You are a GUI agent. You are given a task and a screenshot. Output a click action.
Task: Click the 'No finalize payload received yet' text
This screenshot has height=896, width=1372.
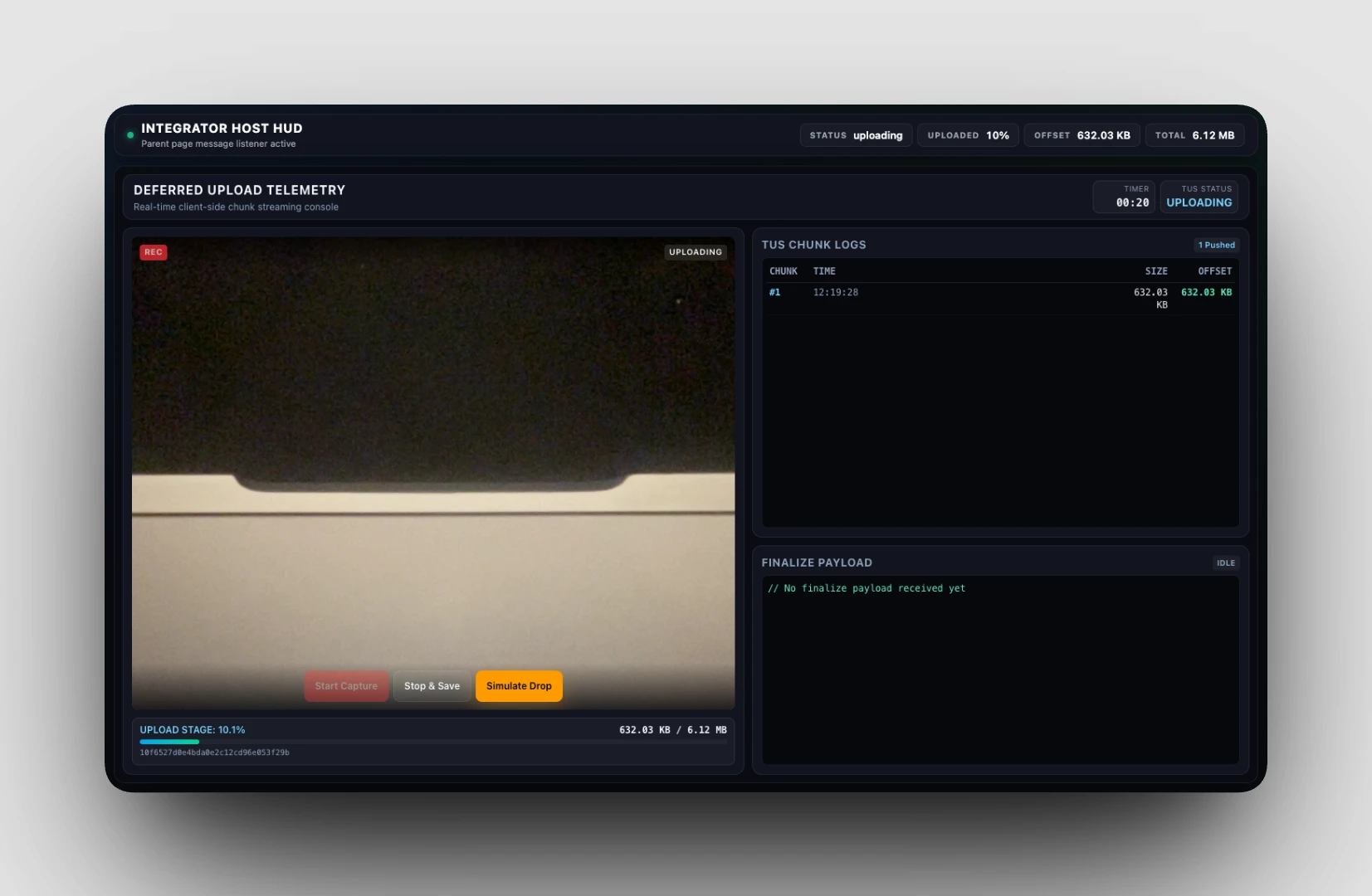[x=867, y=588]
